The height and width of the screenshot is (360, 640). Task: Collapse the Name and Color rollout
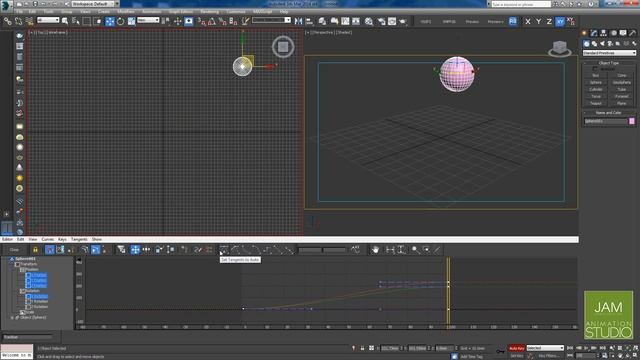tap(609, 113)
